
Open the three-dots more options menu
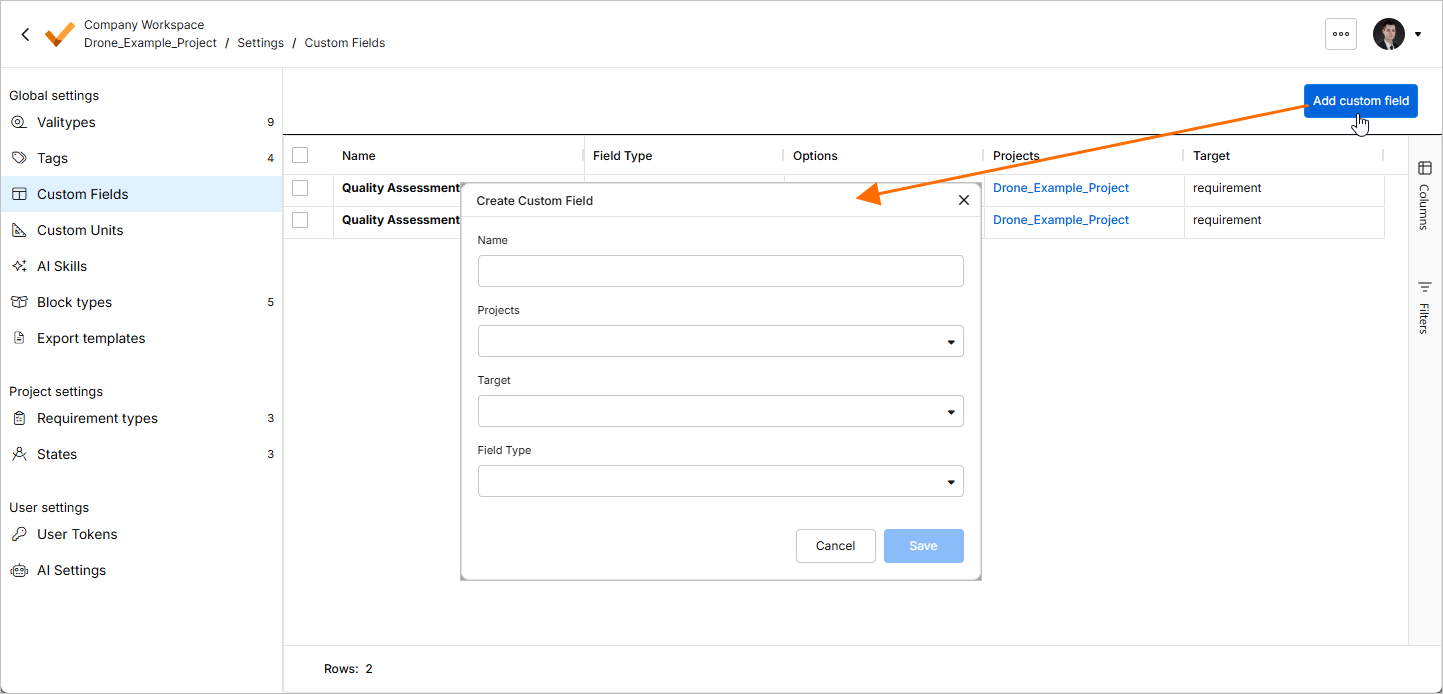1341,34
